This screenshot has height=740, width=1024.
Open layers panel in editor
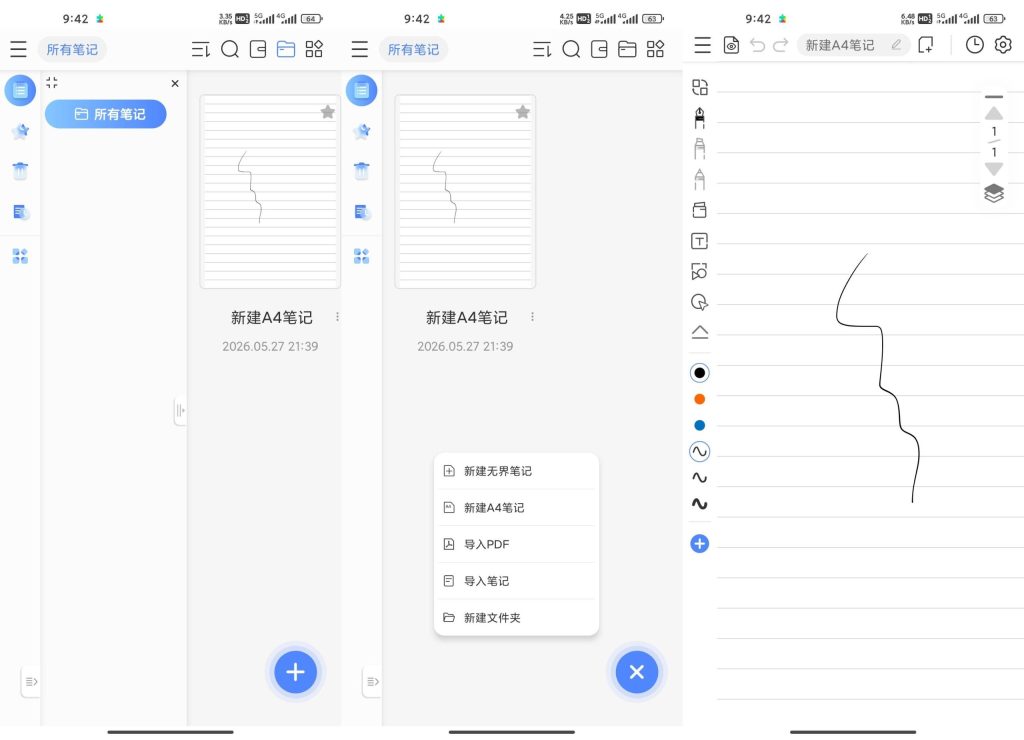pos(994,193)
